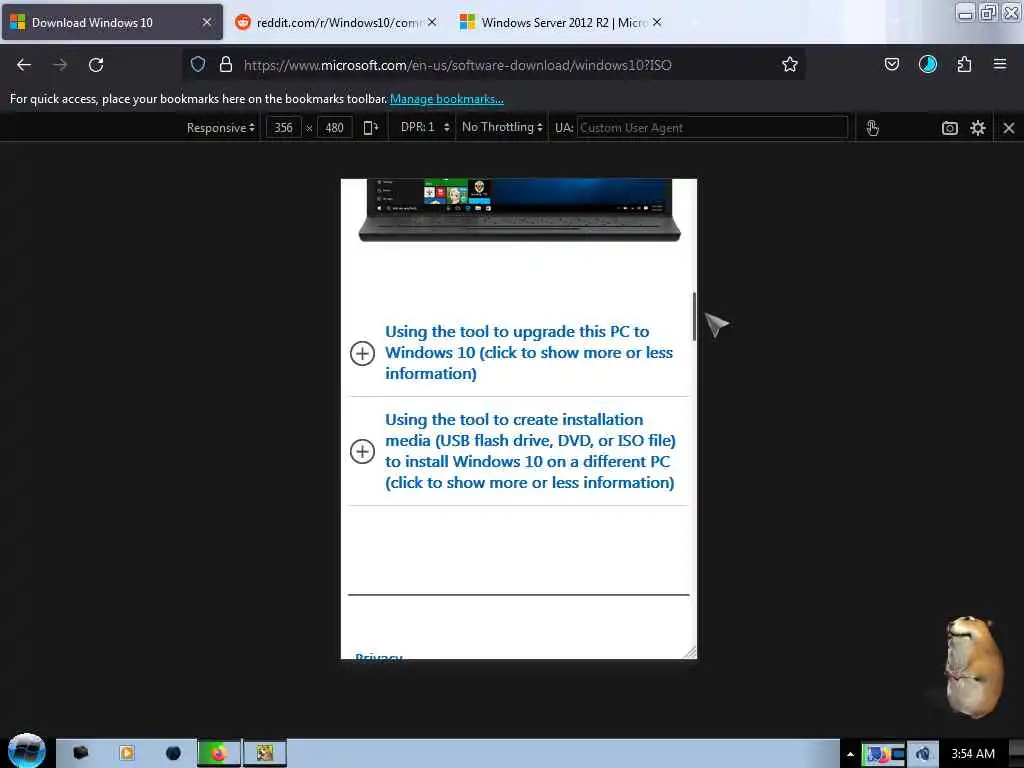Go back to the previous page
The width and height of the screenshot is (1024, 768).
point(24,65)
